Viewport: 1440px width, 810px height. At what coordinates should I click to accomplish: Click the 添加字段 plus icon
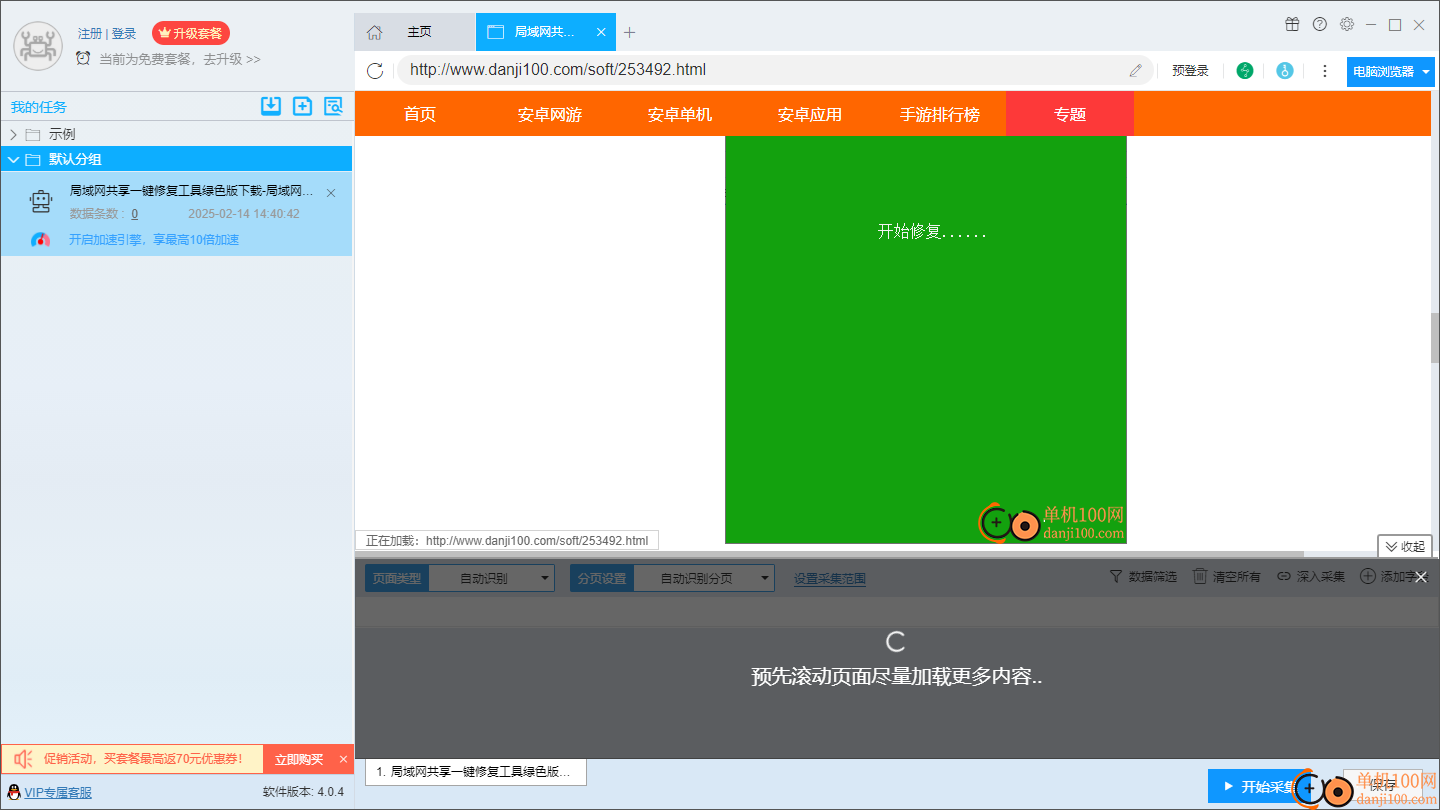tap(1368, 577)
